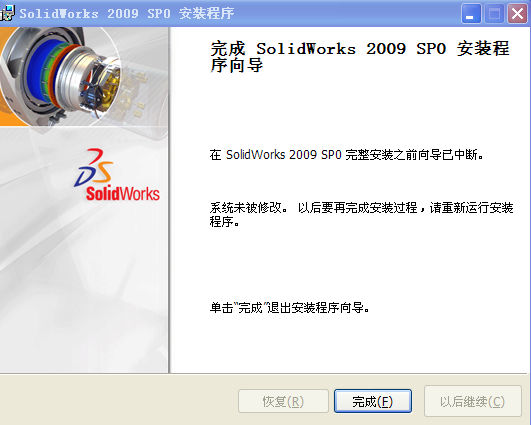Click the 单击完成退出安装程序向导 instruction text

[290, 307]
